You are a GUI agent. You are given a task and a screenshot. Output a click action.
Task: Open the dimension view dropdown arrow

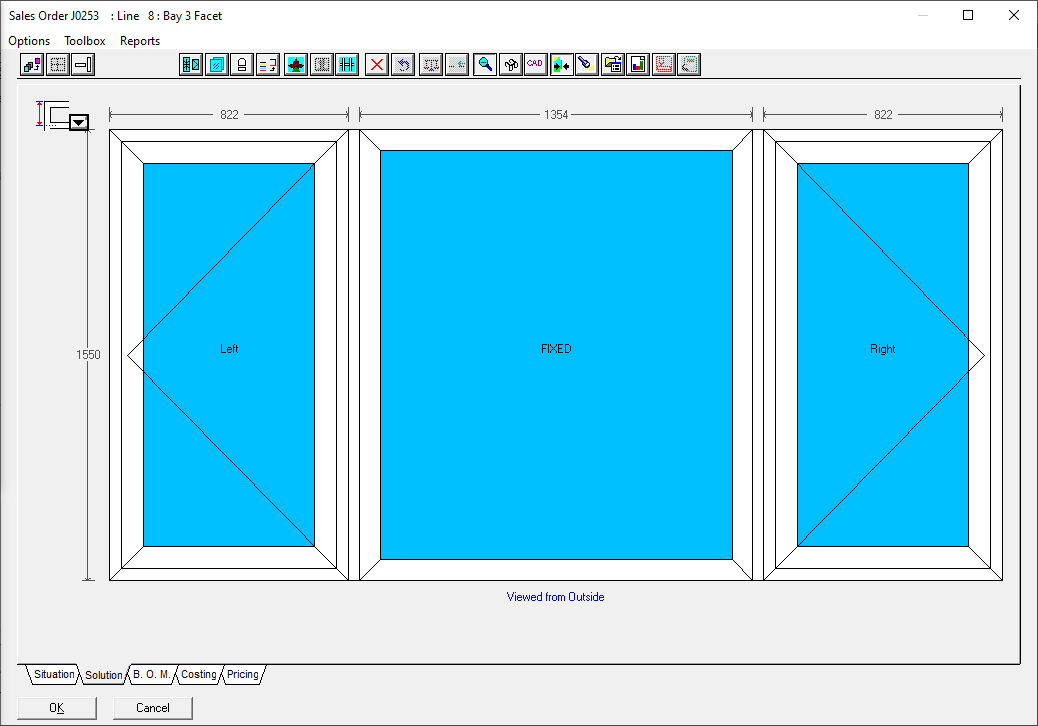click(x=79, y=122)
